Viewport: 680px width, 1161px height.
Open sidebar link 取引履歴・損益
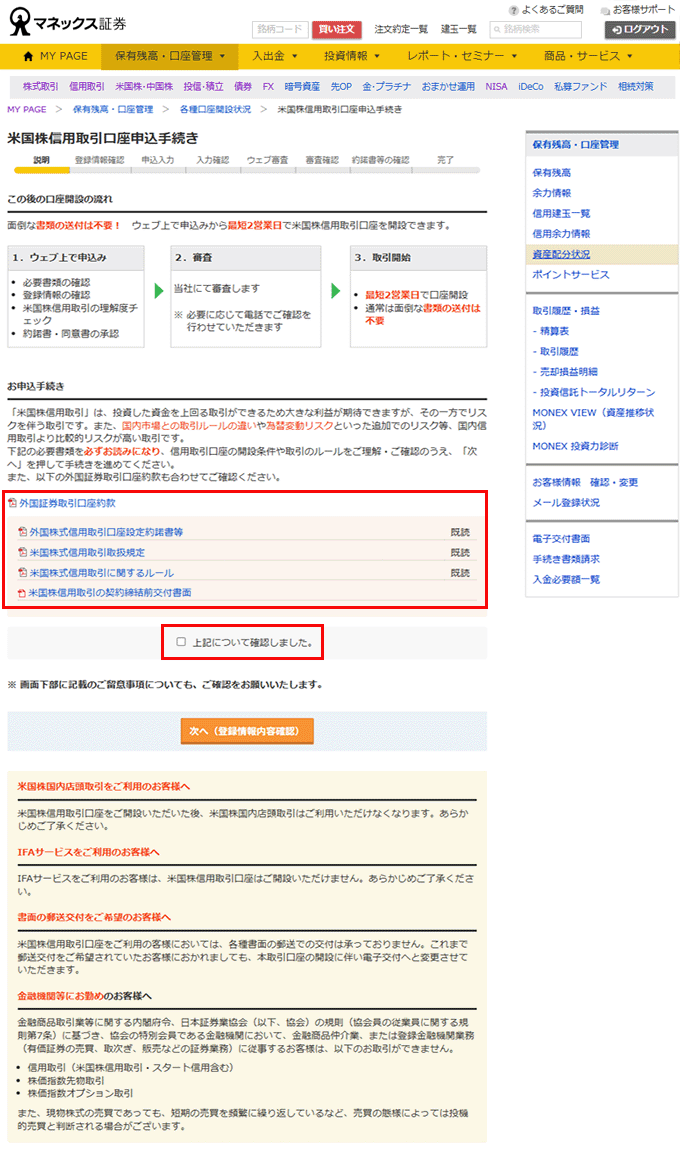pyautogui.click(x=566, y=311)
